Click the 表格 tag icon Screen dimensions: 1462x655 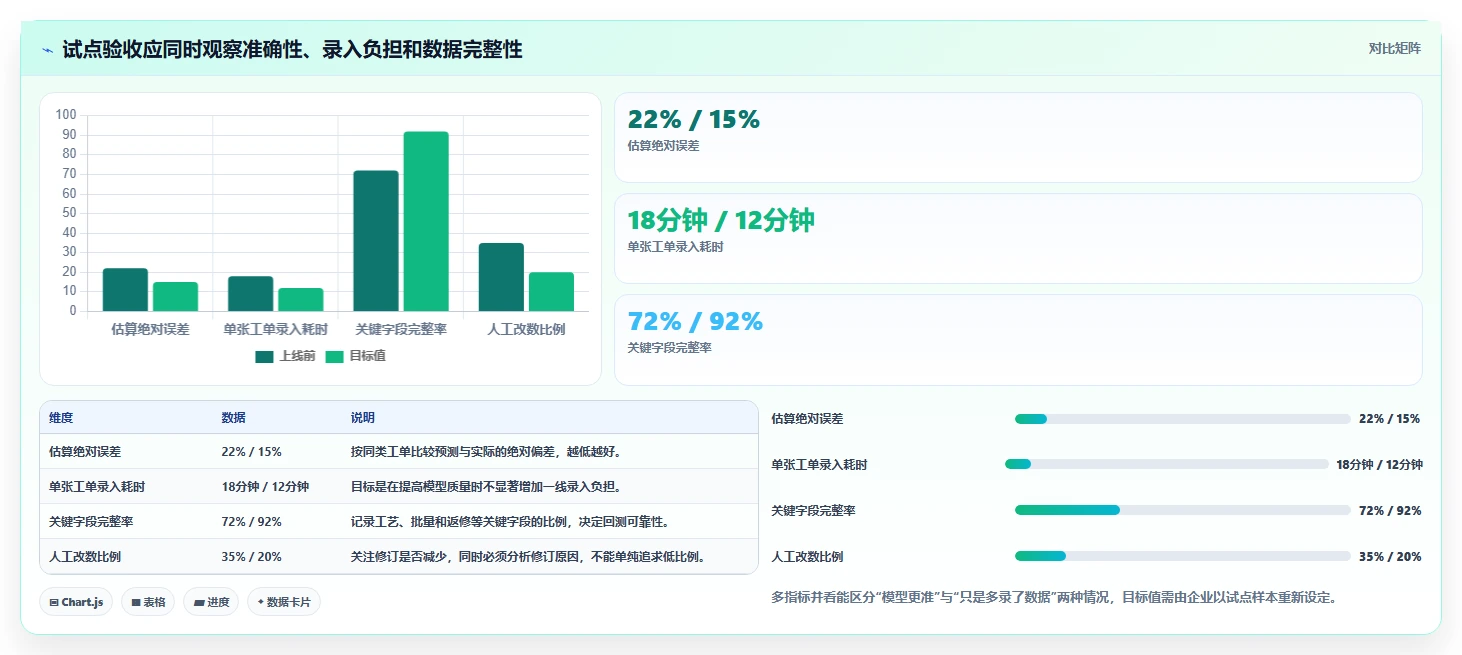(136, 602)
